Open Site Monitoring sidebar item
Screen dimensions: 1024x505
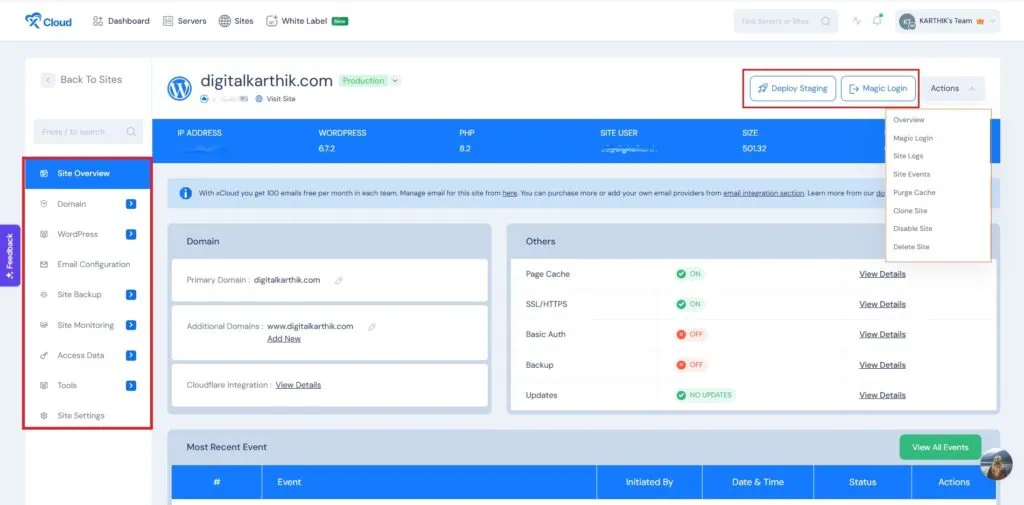(88, 325)
